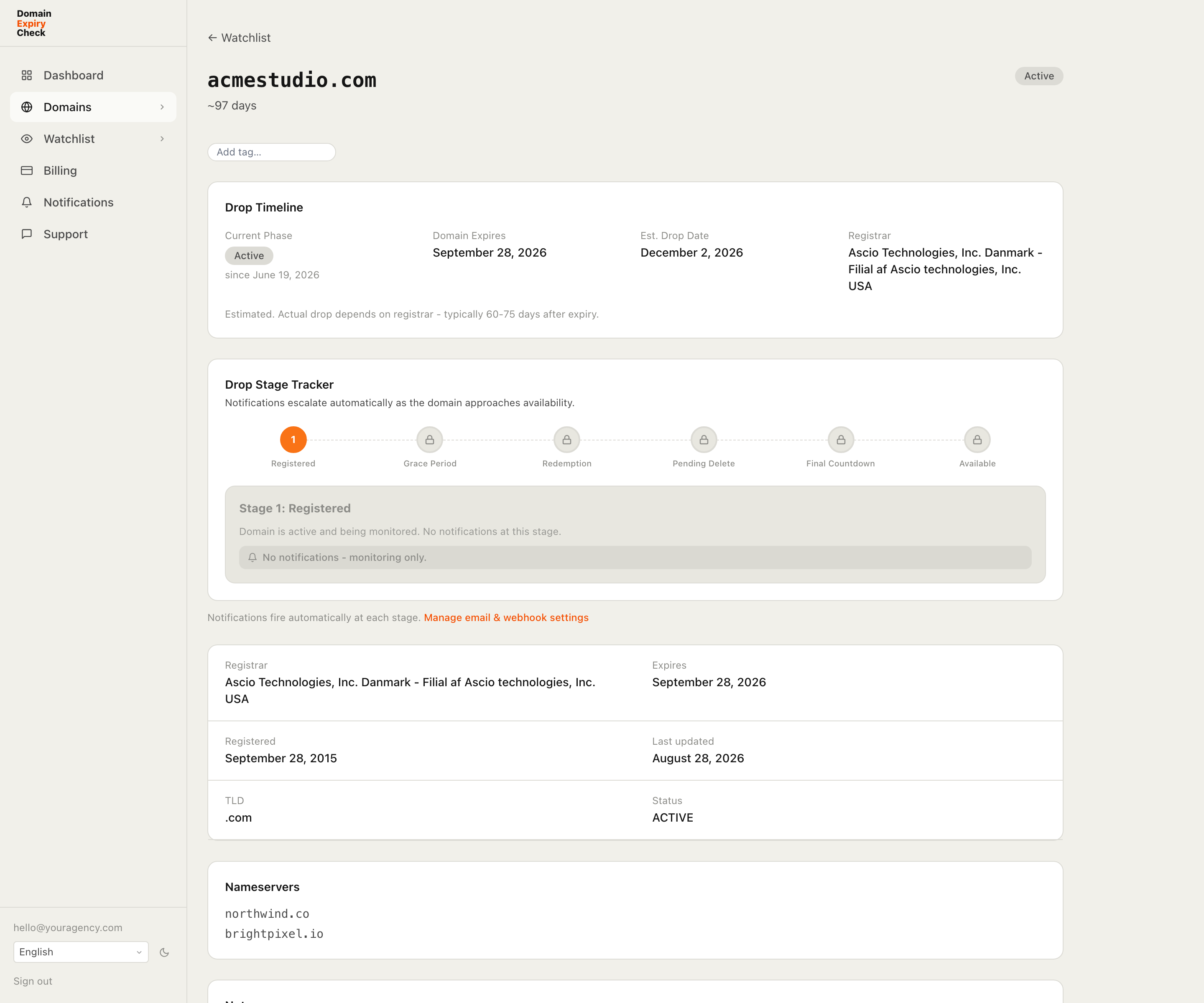Click the Pending Delete stage label
This screenshot has width=1204, height=1003.
[704, 463]
